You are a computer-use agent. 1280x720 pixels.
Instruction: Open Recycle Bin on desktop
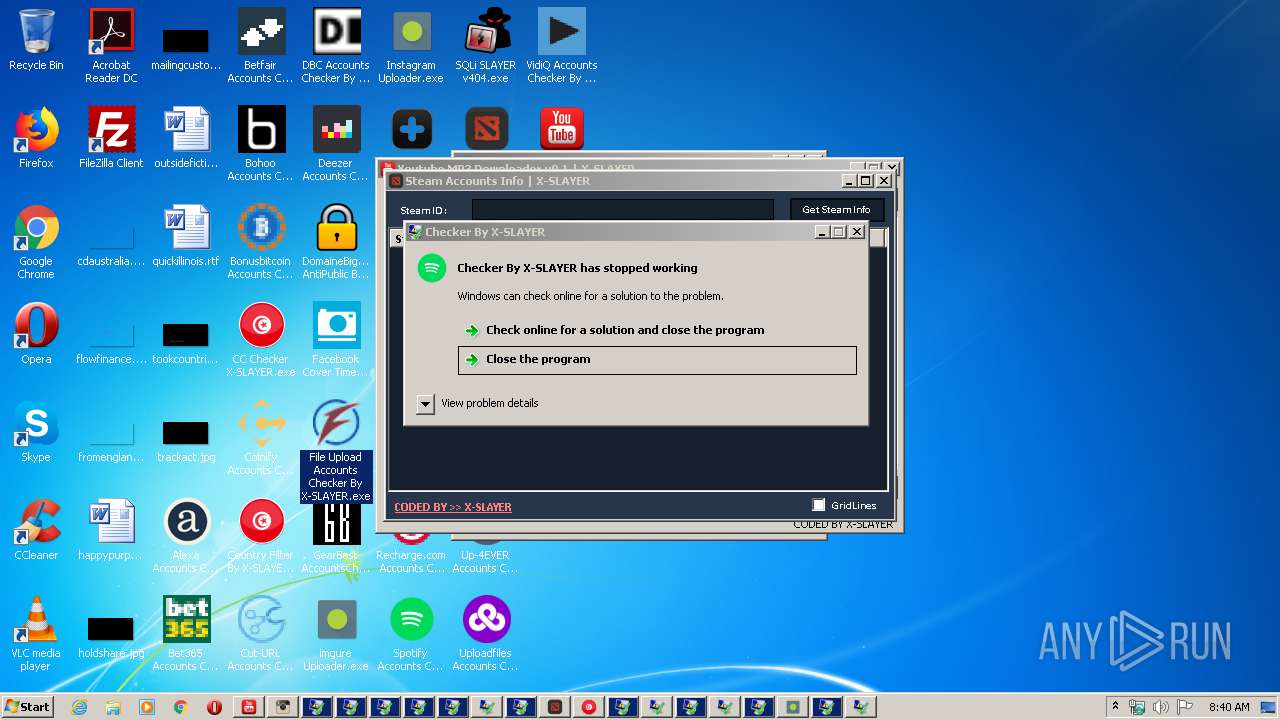[x=36, y=40]
